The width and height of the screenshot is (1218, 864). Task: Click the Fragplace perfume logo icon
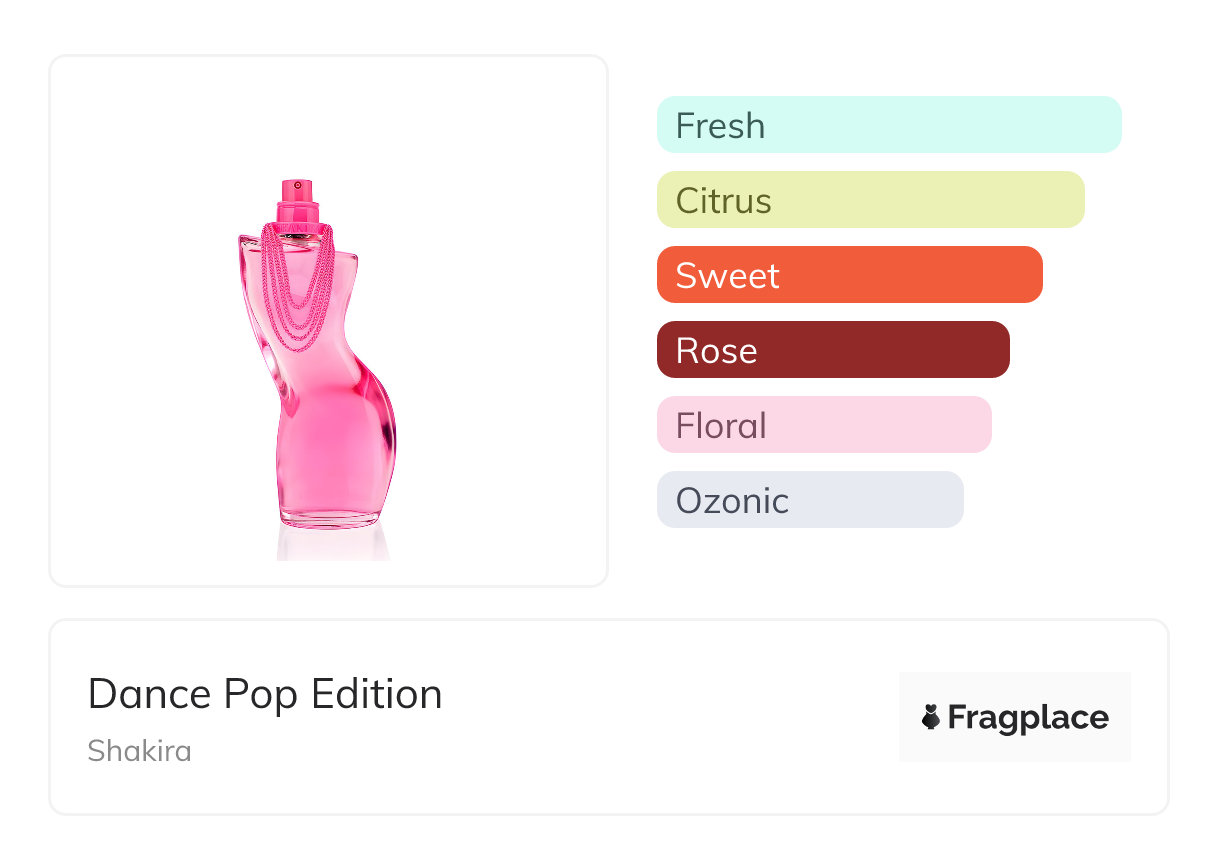click(x=931, y=717)
